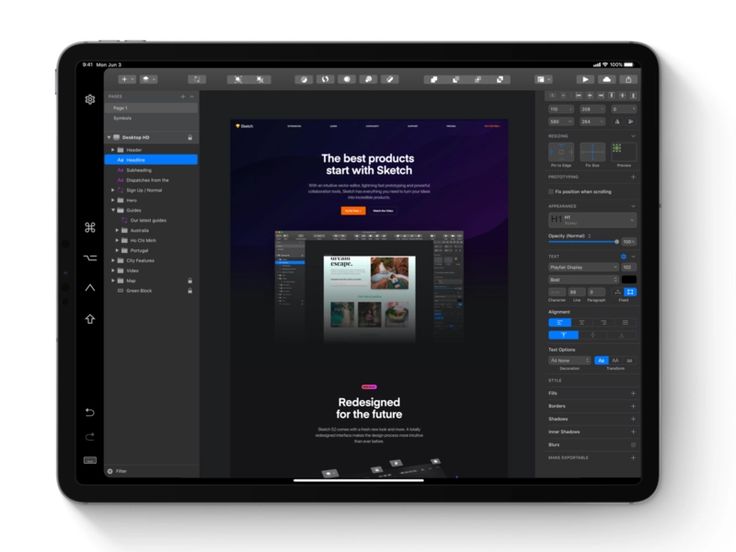Set horizontal text alignment to center
The image size is (736, 552).
(582, 322)
